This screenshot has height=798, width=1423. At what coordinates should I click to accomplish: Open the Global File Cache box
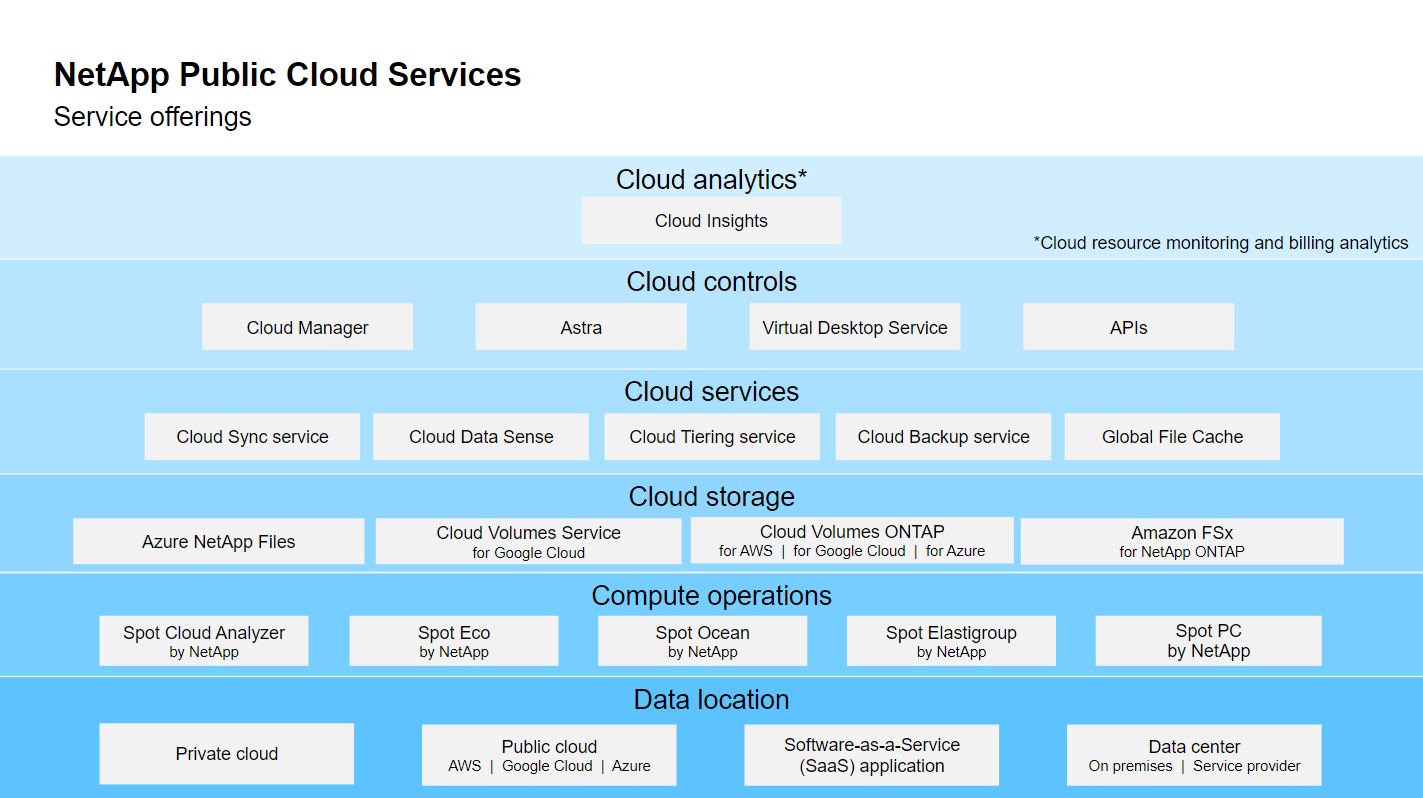(x=1172, y=437)
